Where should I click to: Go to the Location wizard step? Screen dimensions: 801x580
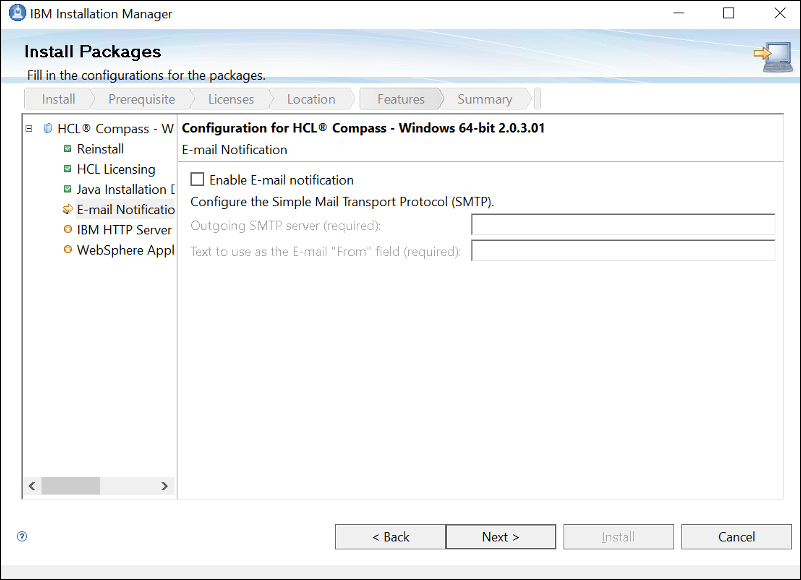click(x=311, y=99)
